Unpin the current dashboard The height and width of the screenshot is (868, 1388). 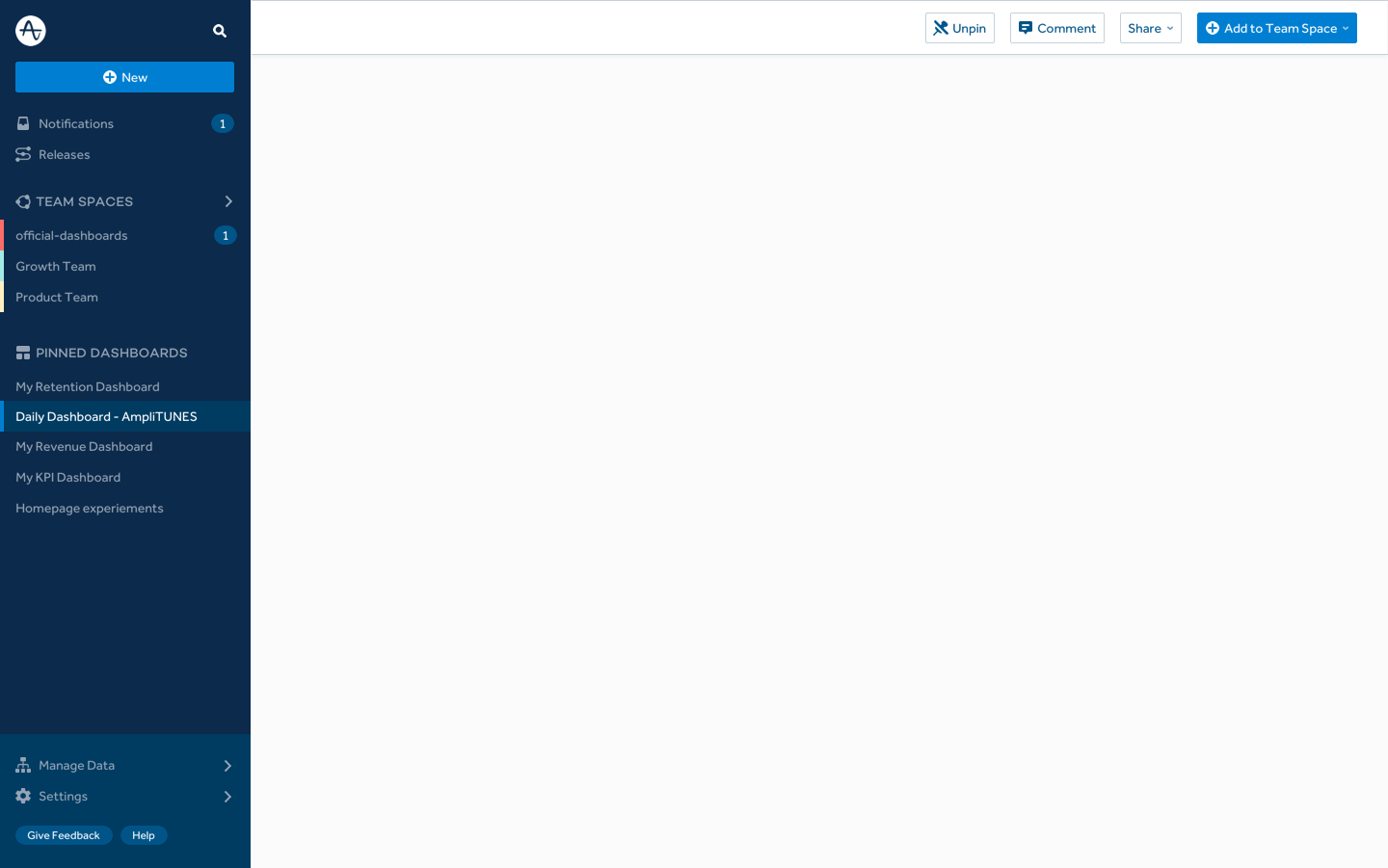pyautogui.click(x=959, y=28)
